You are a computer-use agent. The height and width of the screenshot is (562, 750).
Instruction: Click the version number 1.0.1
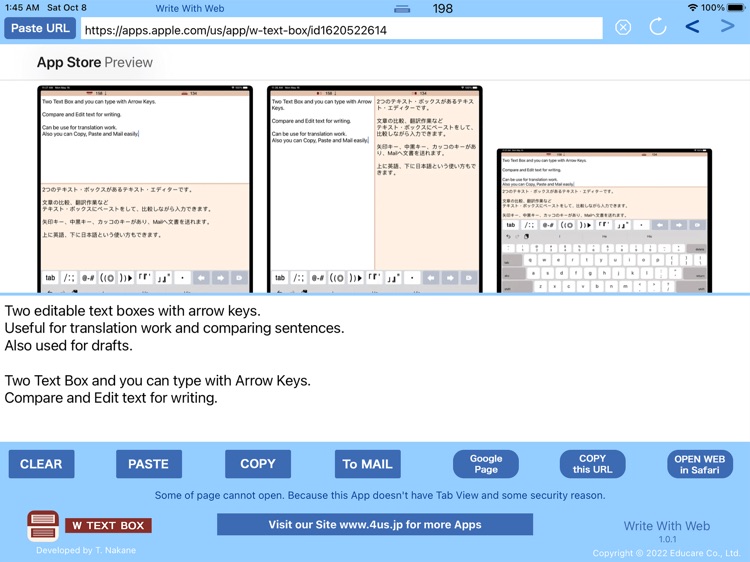coord(667,540)
